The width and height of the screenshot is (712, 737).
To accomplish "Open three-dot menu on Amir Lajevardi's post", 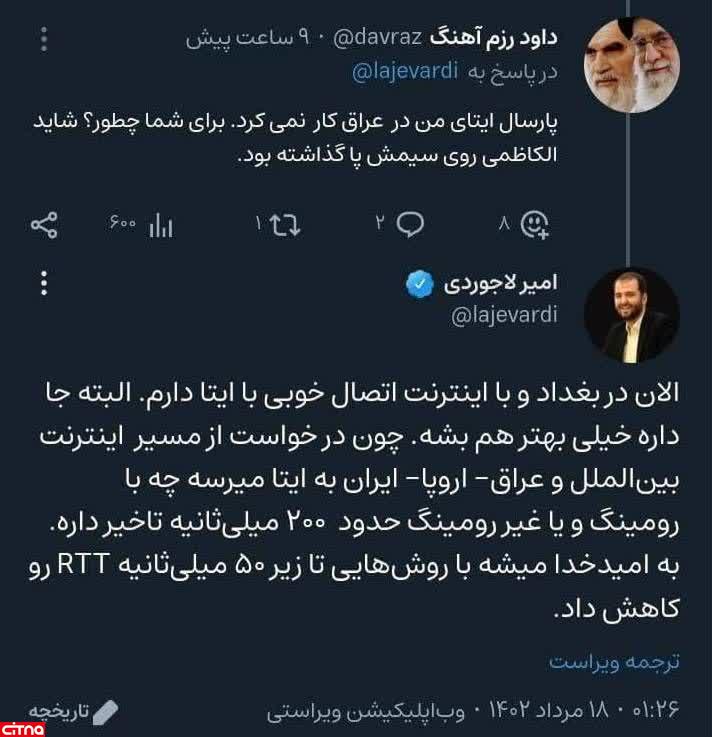I will pyautogui.click(x=44, y=284).
